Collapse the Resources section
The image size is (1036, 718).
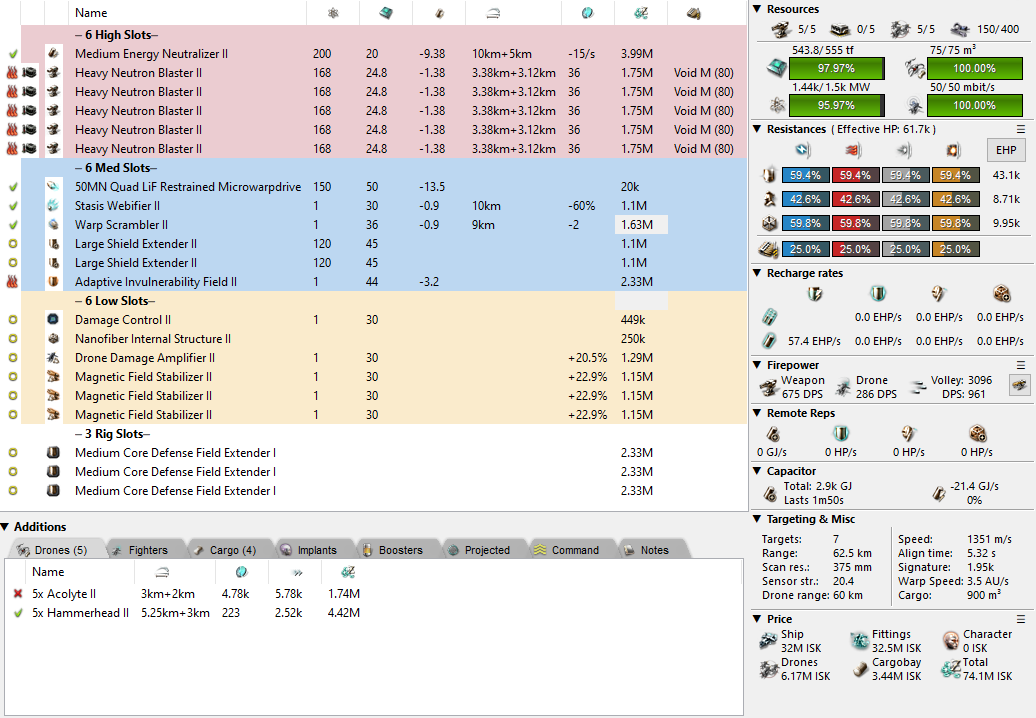click(758, 9)
